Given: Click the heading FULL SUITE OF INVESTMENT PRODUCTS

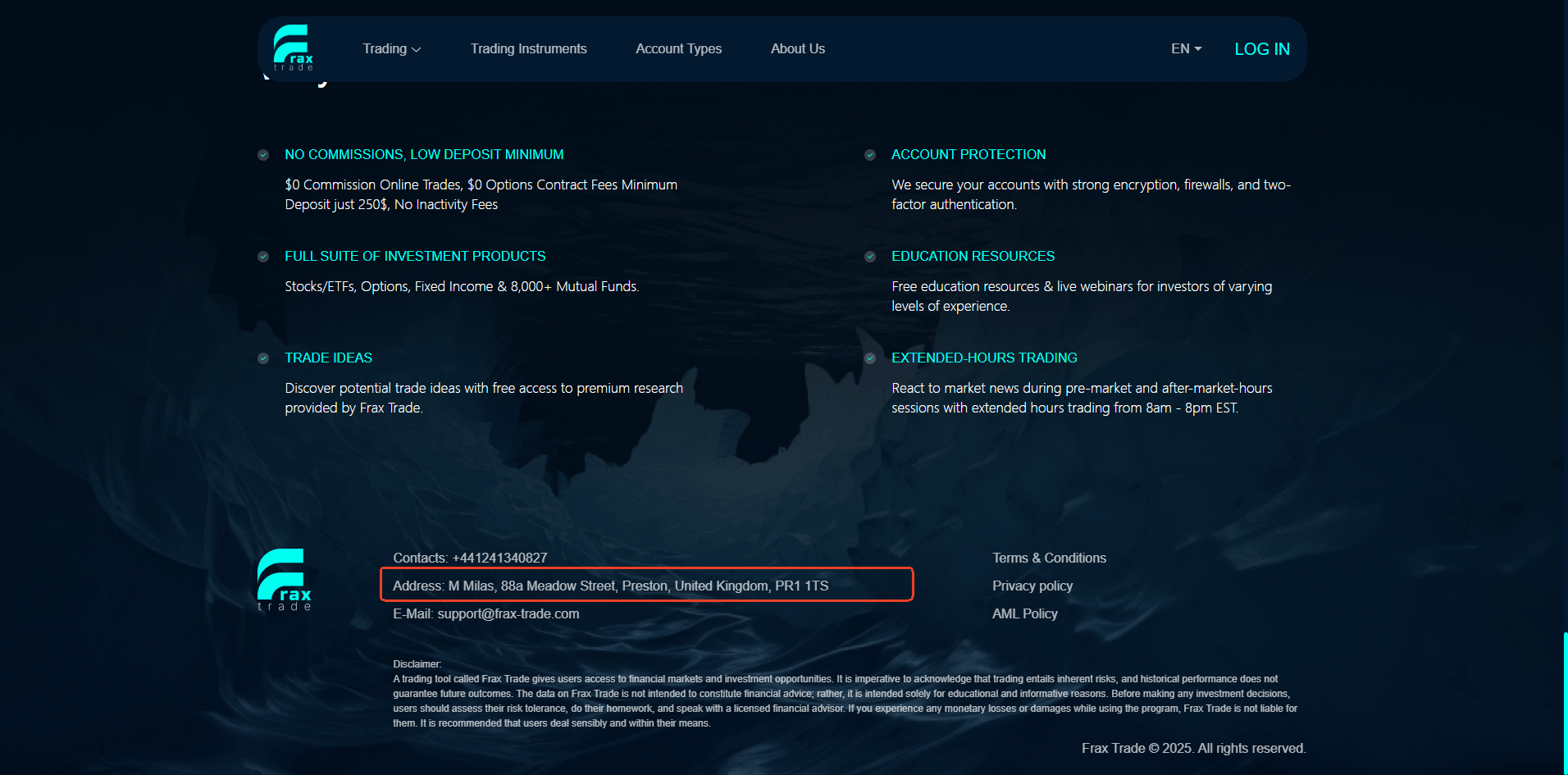Looking at the screenshot, I should click(x=415, y=256).
